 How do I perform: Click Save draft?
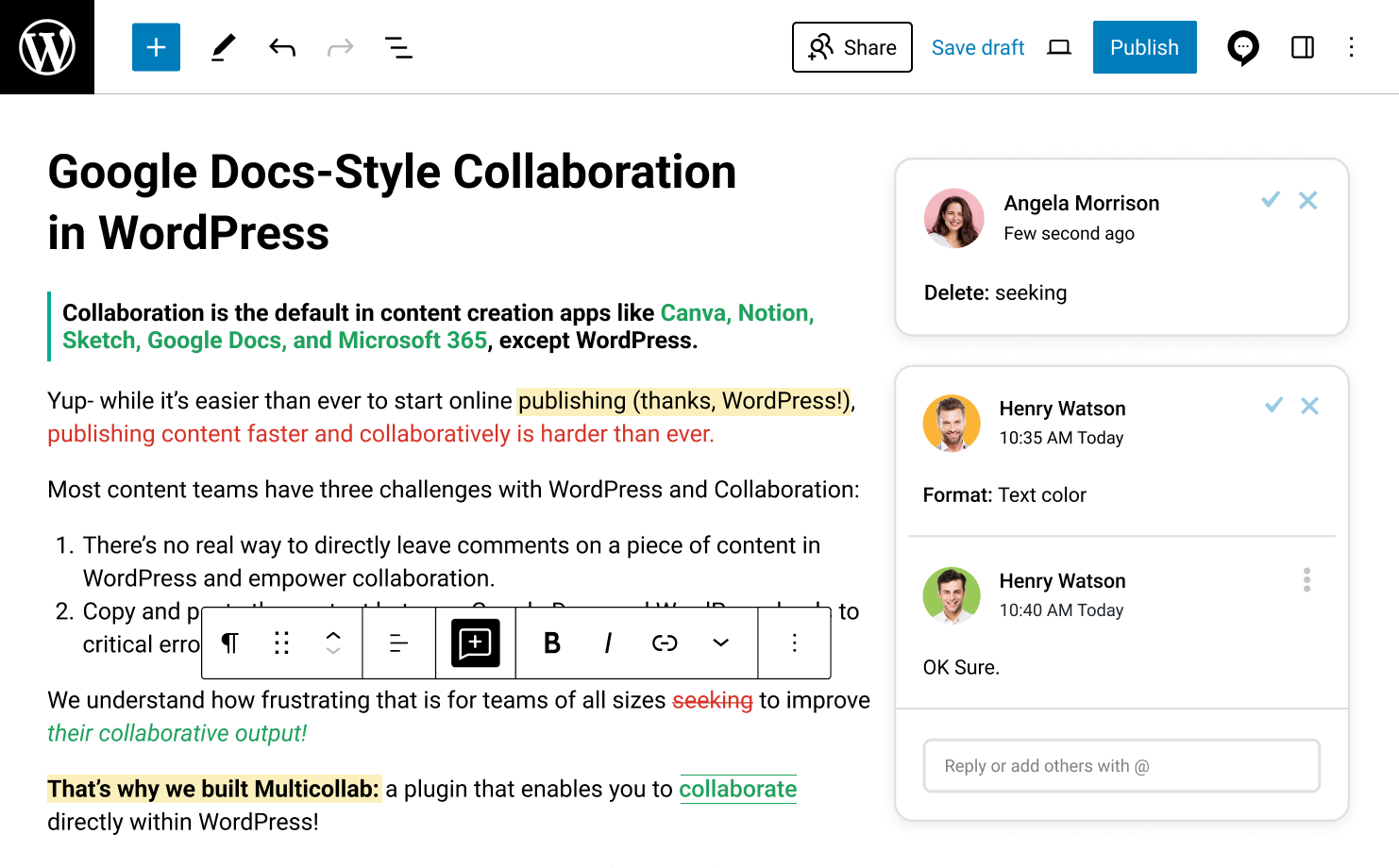click(x=978, y=47)
